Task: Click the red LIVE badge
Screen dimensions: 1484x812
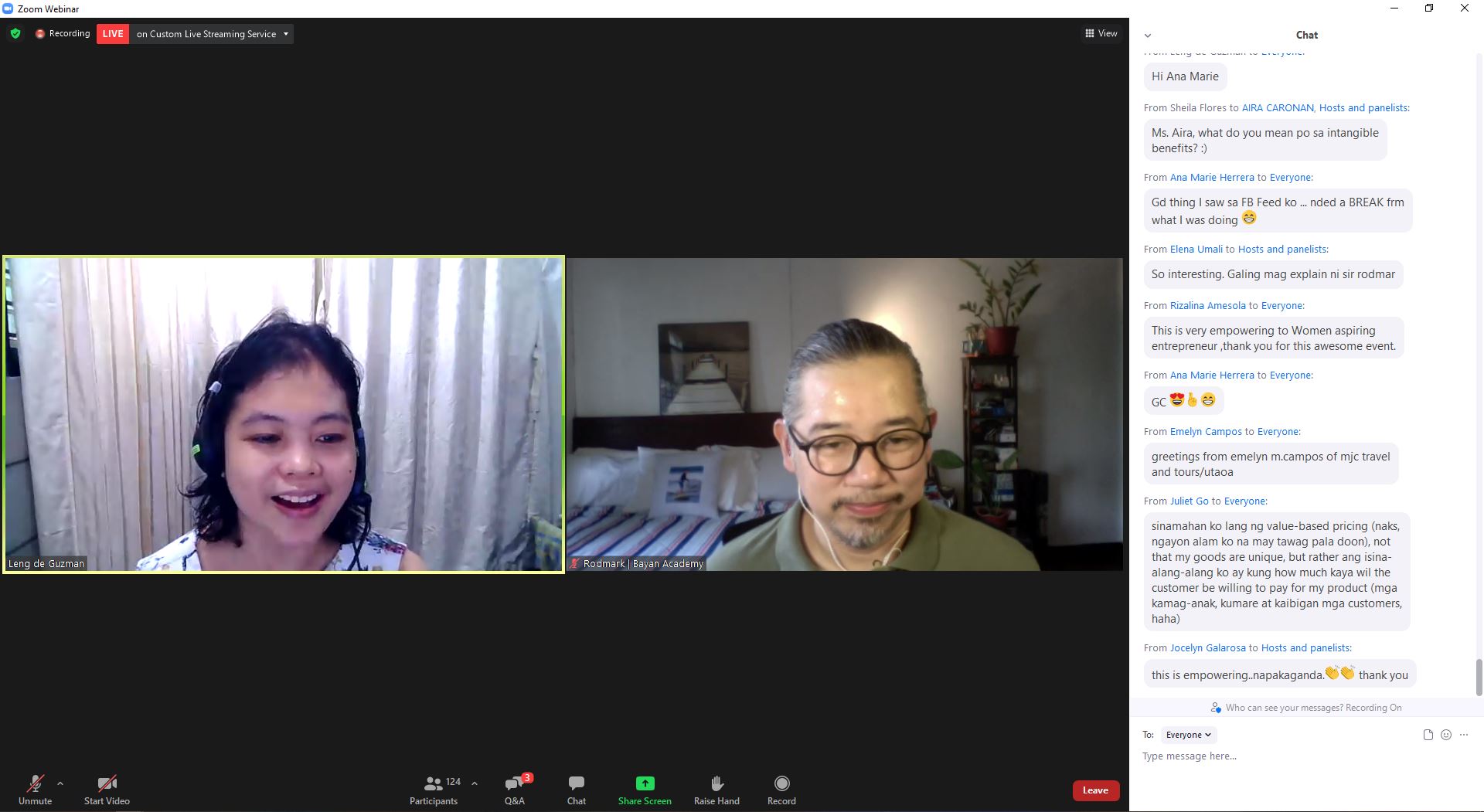Action: 113,34
